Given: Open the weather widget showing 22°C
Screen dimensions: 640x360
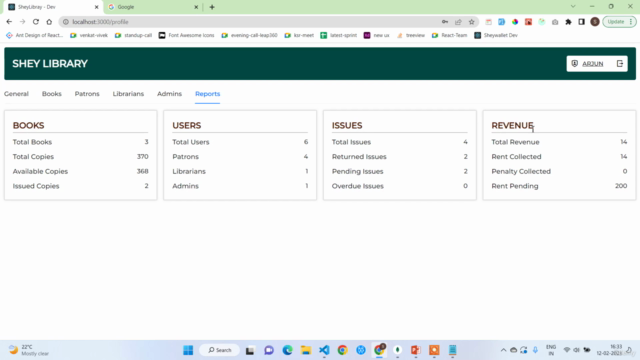Looking at the screenshot, I should coord(29,350).
